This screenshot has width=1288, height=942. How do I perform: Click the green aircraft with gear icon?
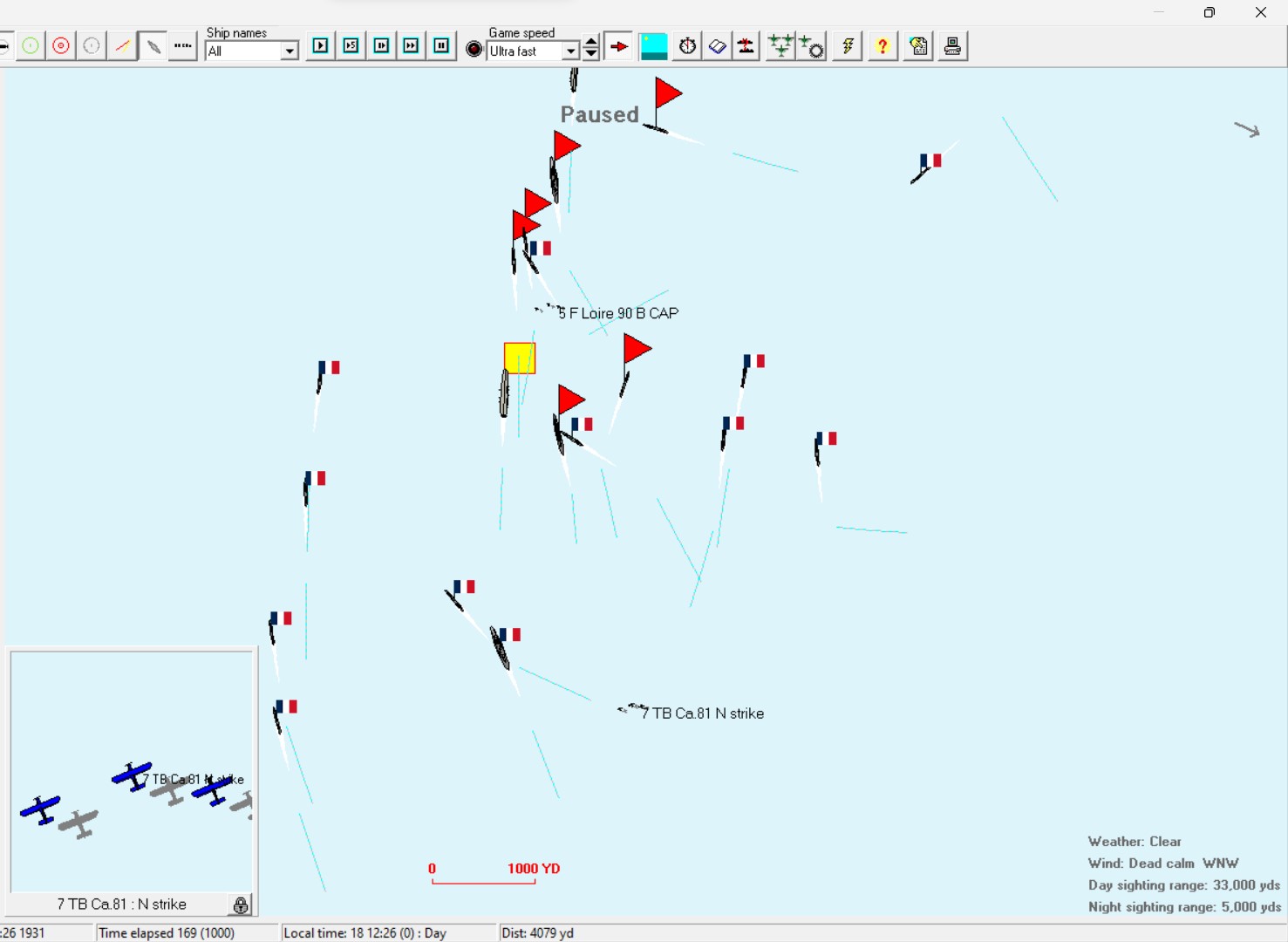click(811, 46)
